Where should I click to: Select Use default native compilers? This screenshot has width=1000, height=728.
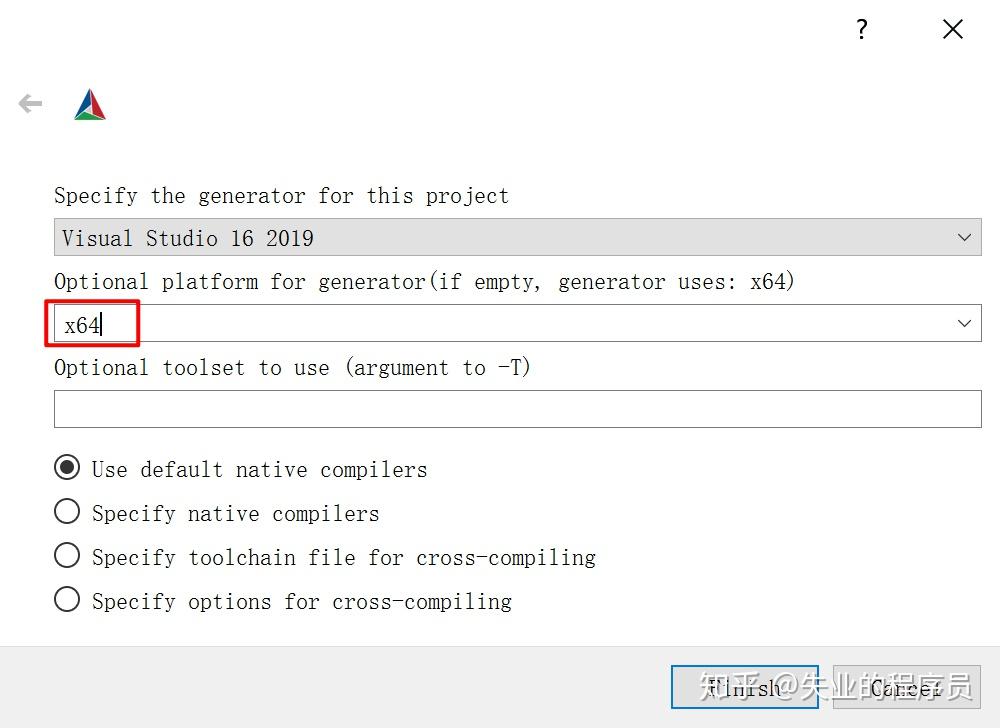(x=67, y=468)
